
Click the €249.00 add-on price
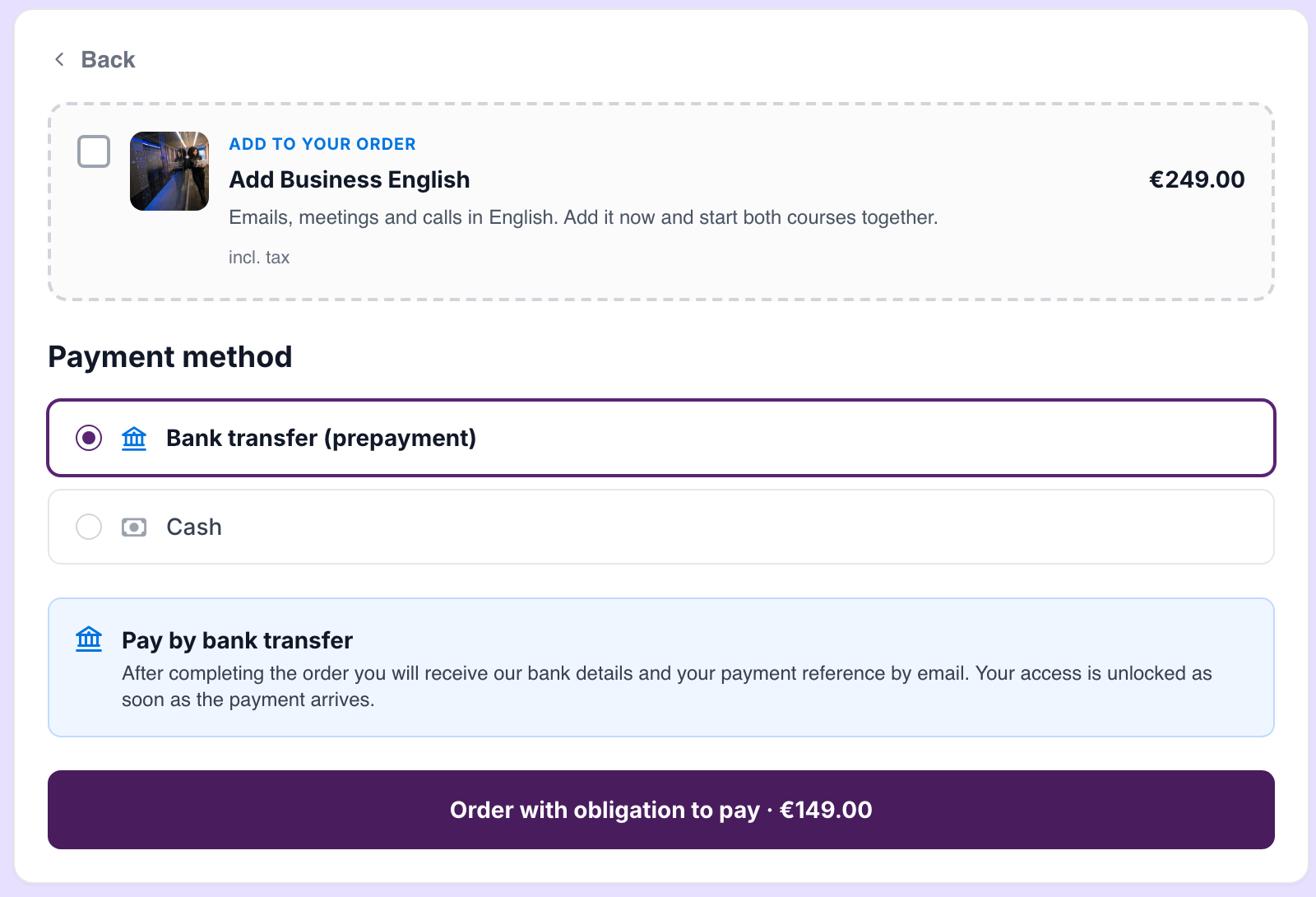pyautogui.click(x=1197, y=179)
